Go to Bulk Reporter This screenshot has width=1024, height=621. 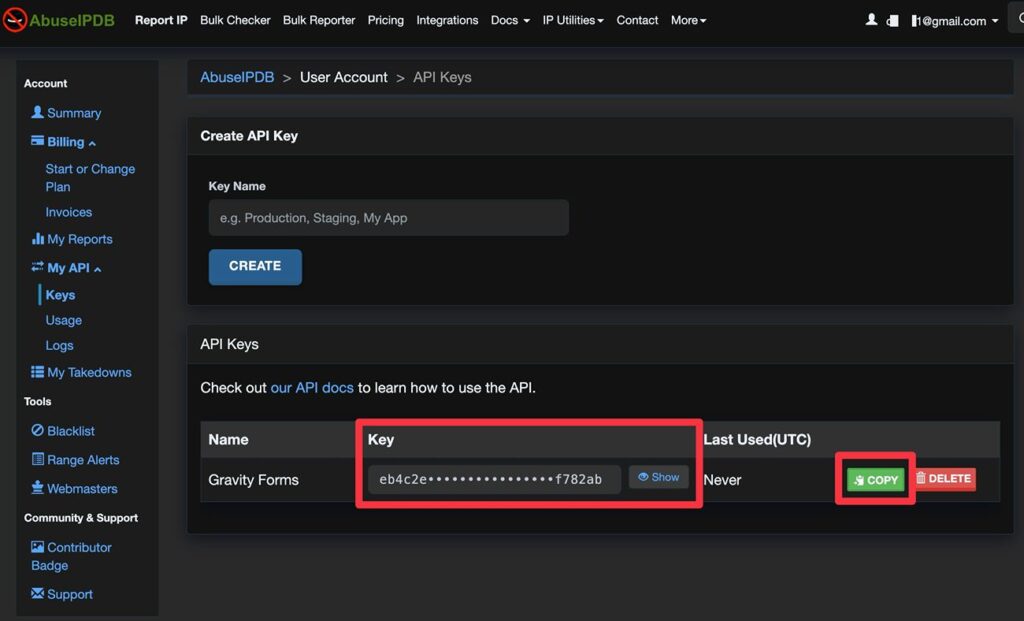click(319, 20)
